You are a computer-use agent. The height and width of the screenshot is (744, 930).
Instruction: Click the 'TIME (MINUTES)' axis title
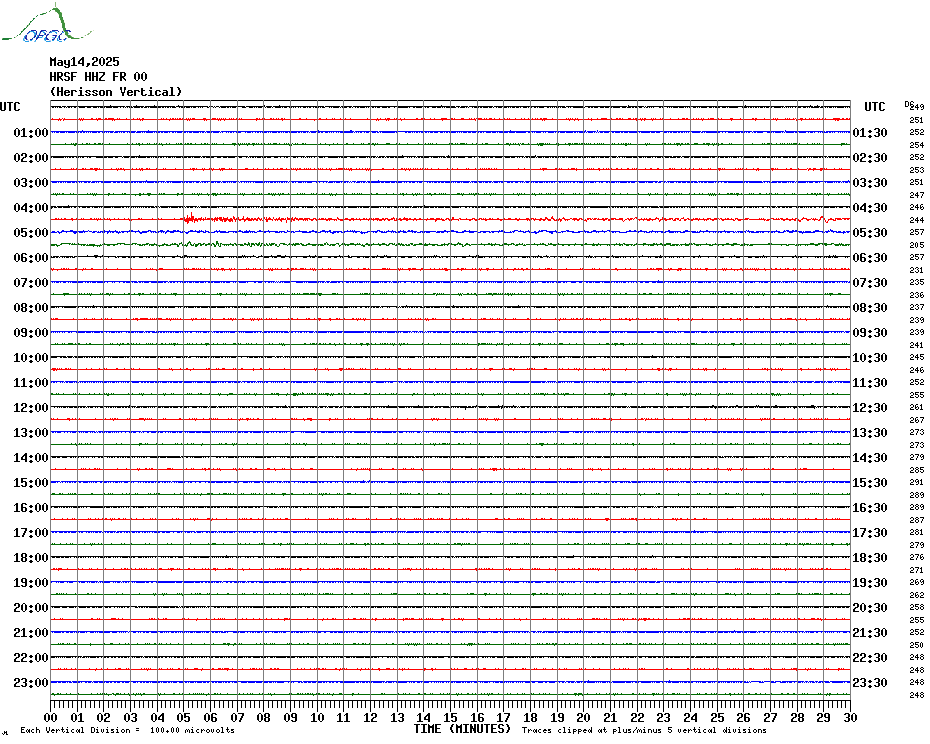(462, 729)
